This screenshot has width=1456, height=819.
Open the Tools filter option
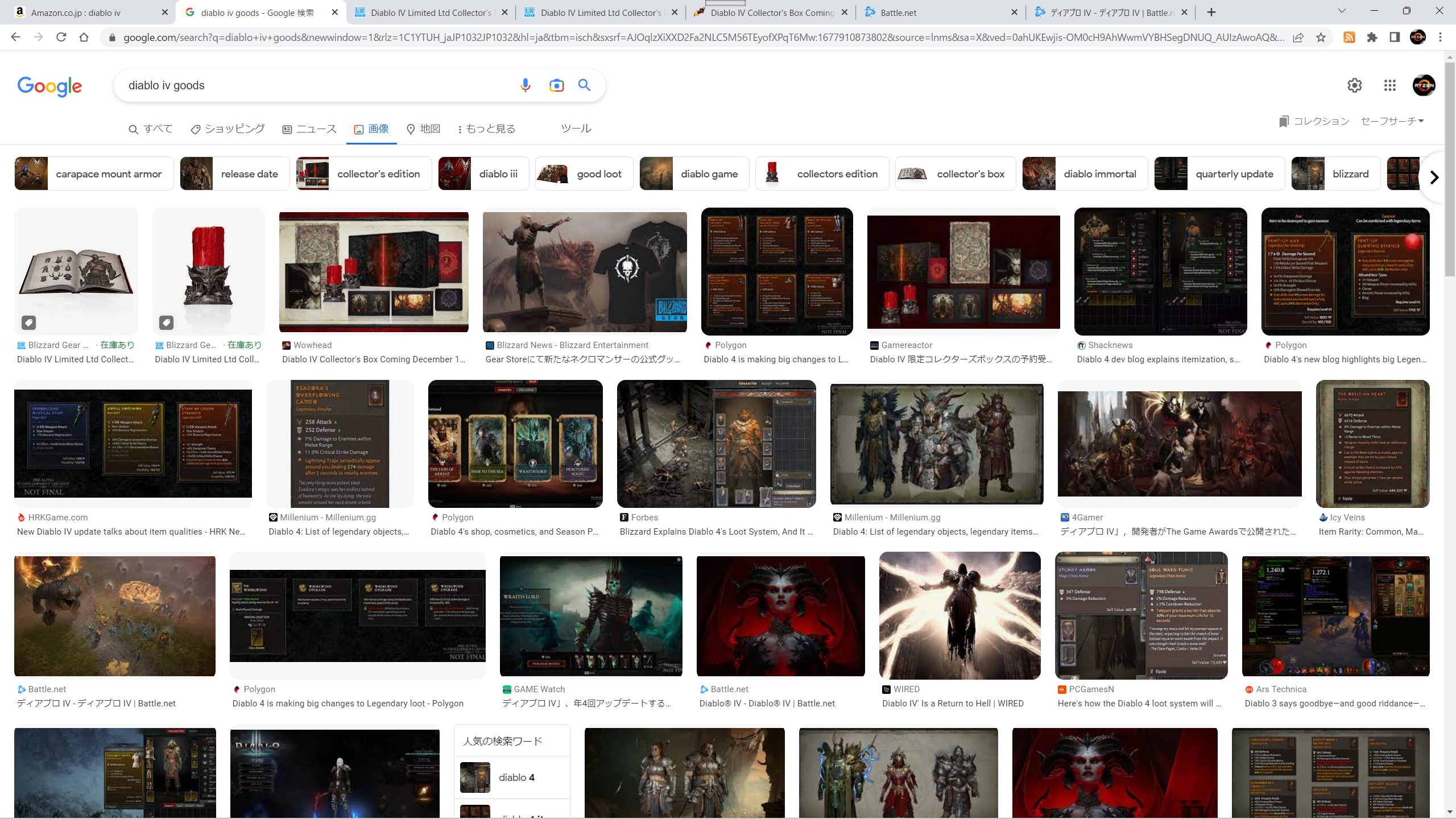click(x=576, y=129)
